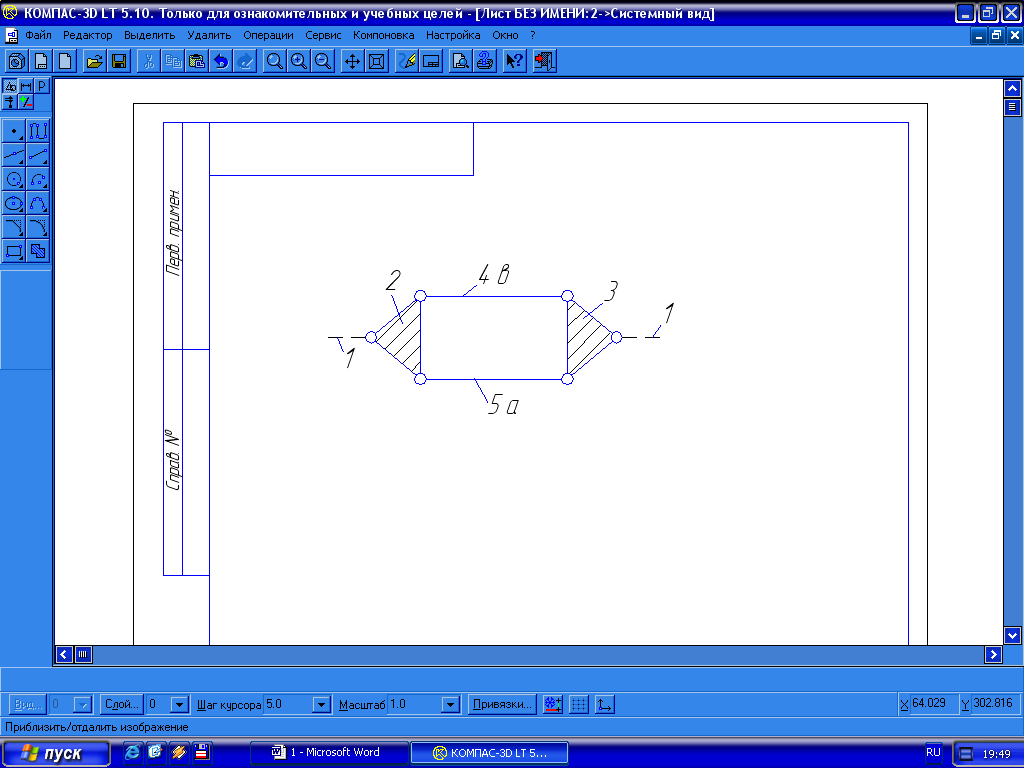Image resolution: width=1024 pixels, height=768 pixels.
Task: Toggle local coordinate system icon
Action: pyautogui.click(x=605, y=704)
